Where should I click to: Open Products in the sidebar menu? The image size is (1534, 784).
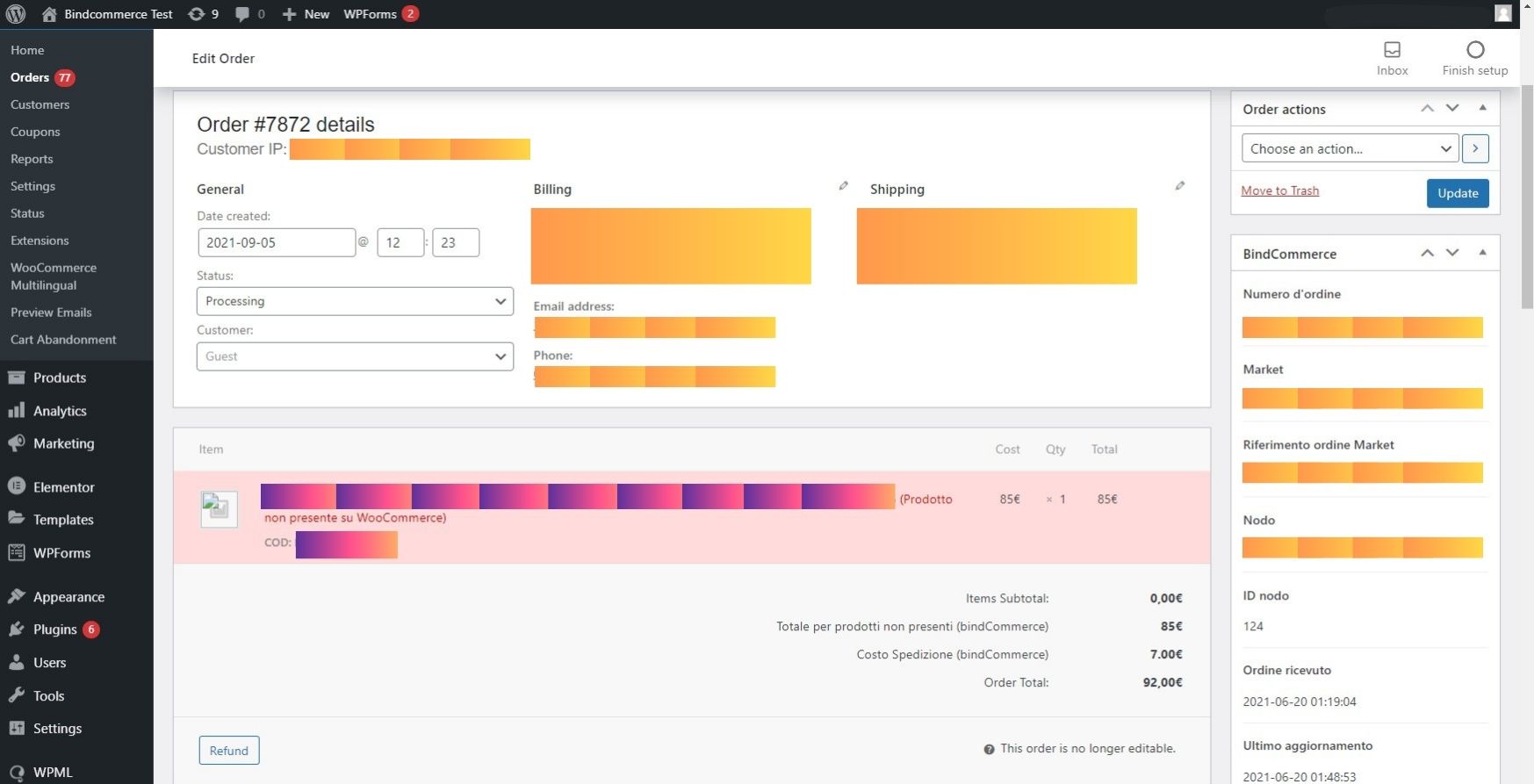point(59,378)
